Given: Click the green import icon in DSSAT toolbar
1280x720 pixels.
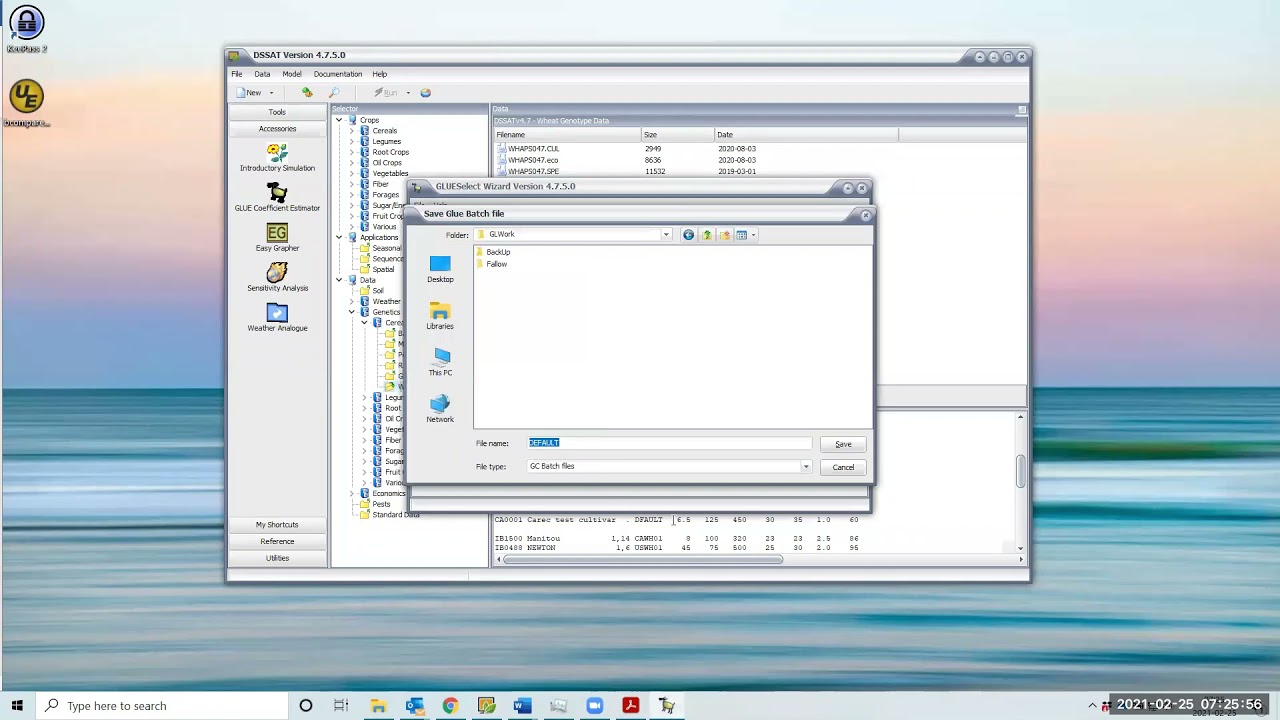Looking at the screenshot, I should [x=307, y=93].
